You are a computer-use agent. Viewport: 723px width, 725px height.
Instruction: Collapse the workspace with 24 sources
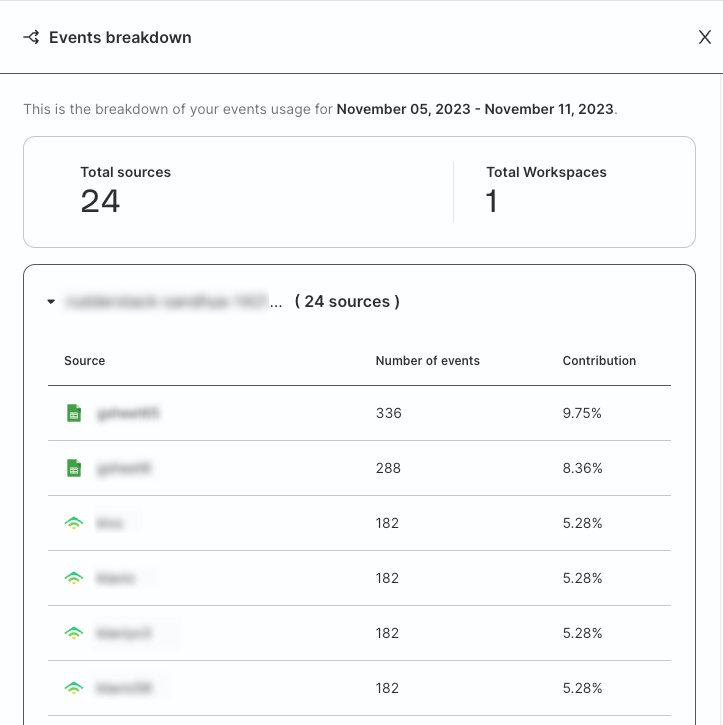click(51, 301)
